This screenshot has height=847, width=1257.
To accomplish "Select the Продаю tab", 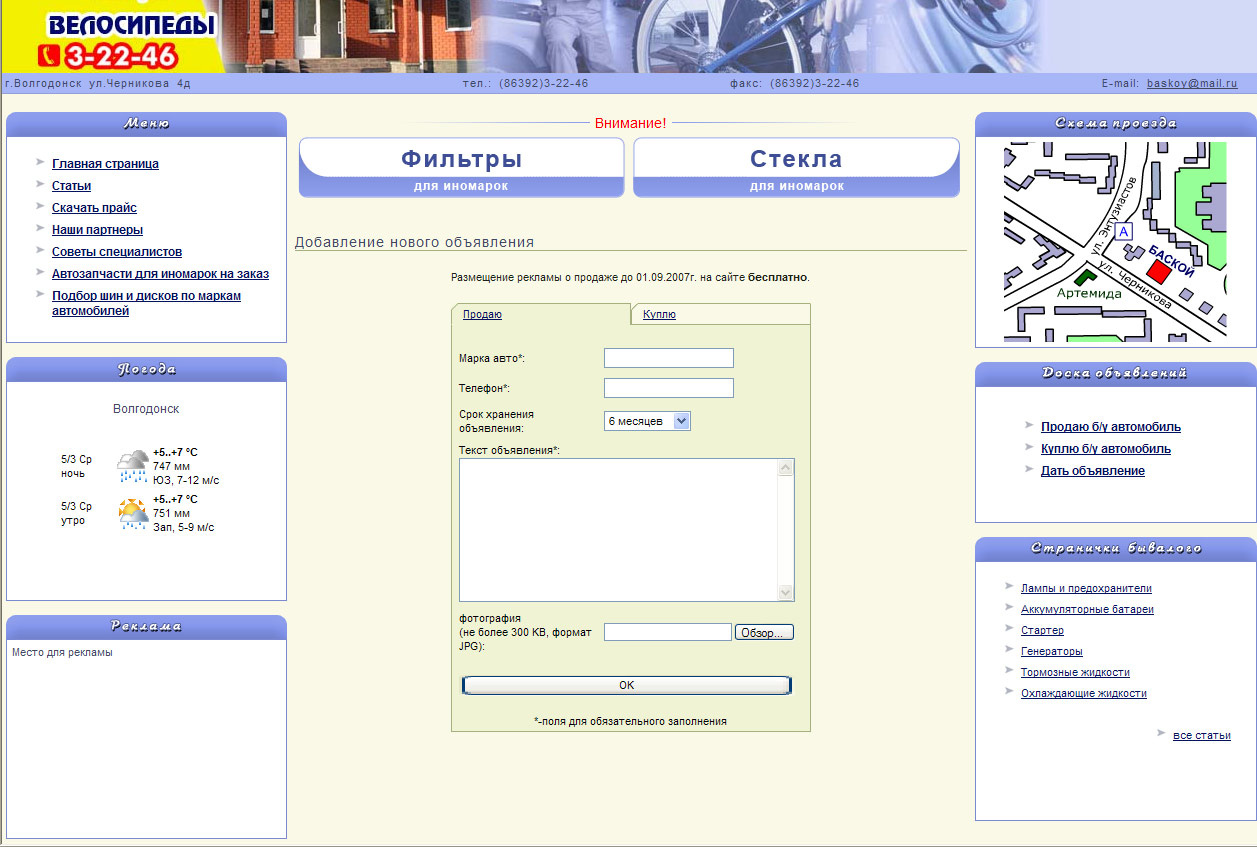I will click(x=482, y=314).
